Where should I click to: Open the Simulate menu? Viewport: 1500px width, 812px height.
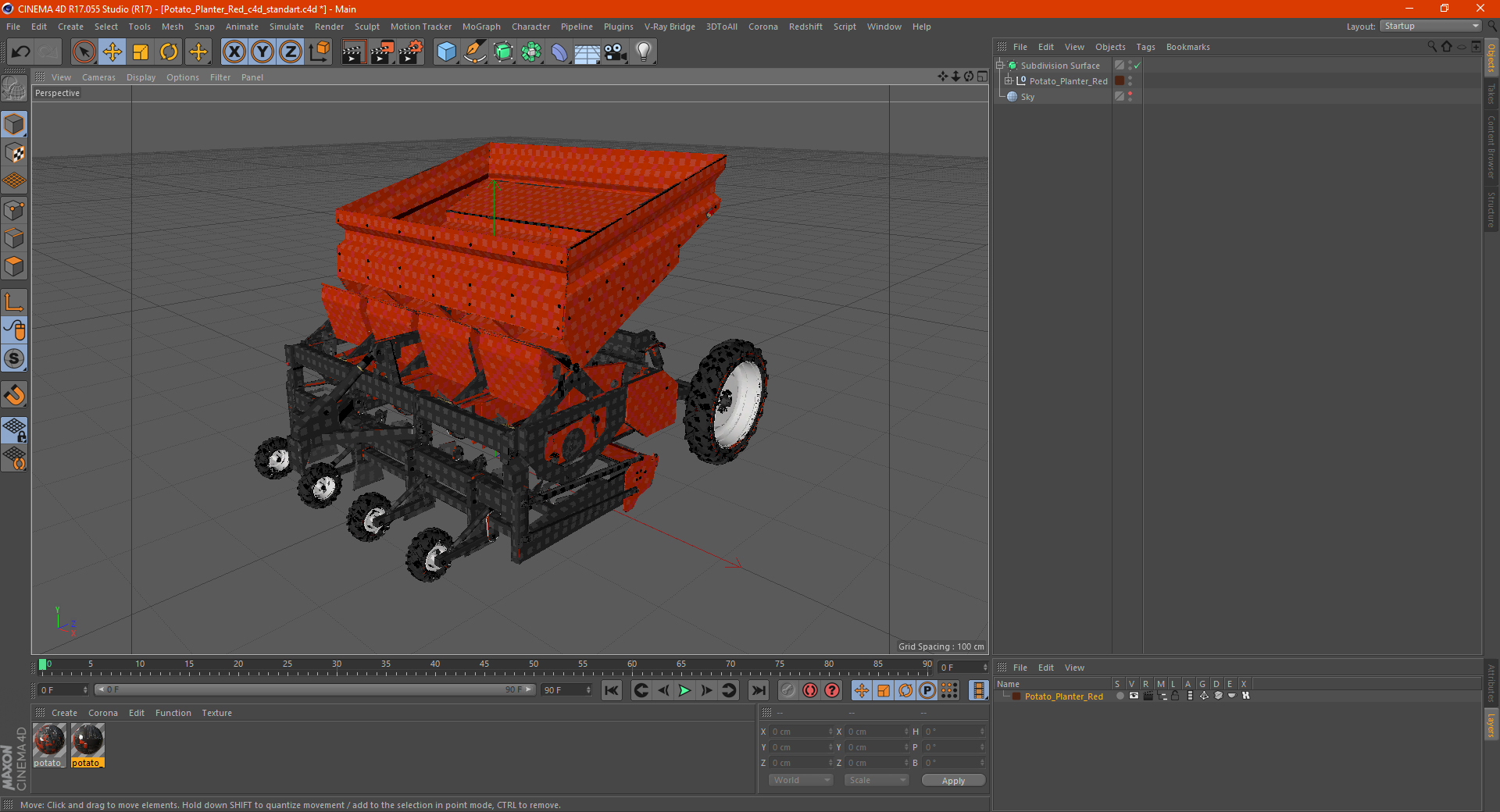pyautogui.click(x=287, y=27)
